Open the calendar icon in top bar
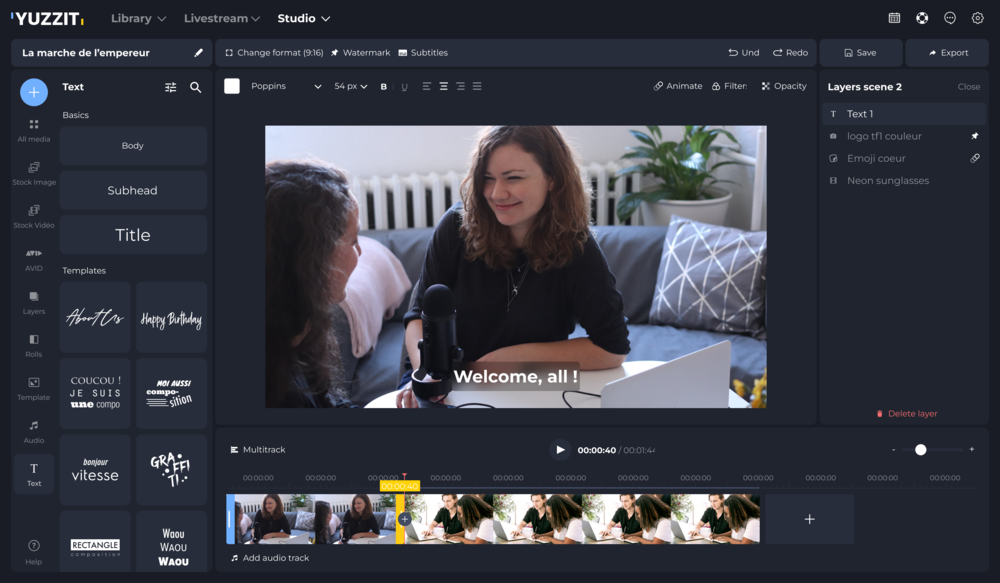The width and height of the screenshot is (1000, 583). coord(894,18)
